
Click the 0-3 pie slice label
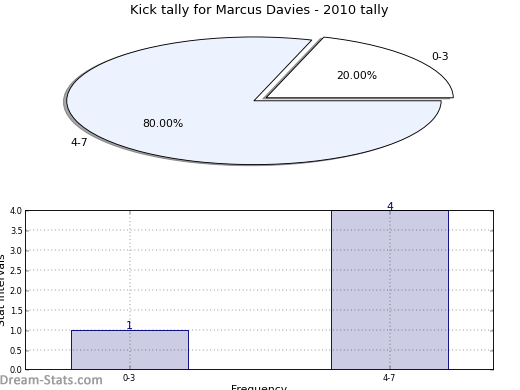tap(440, 56)
